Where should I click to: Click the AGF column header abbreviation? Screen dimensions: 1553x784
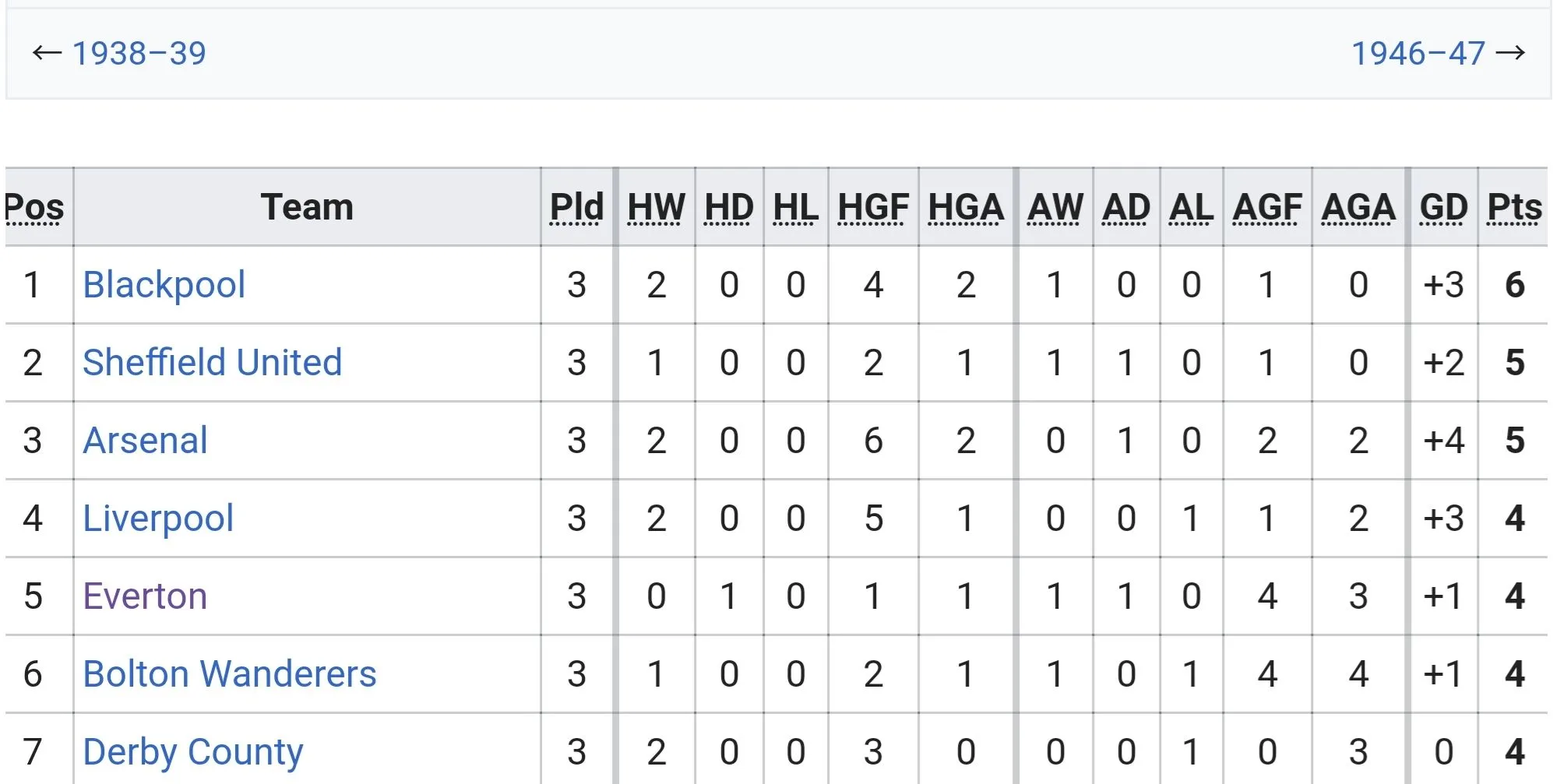point(1267,208)
